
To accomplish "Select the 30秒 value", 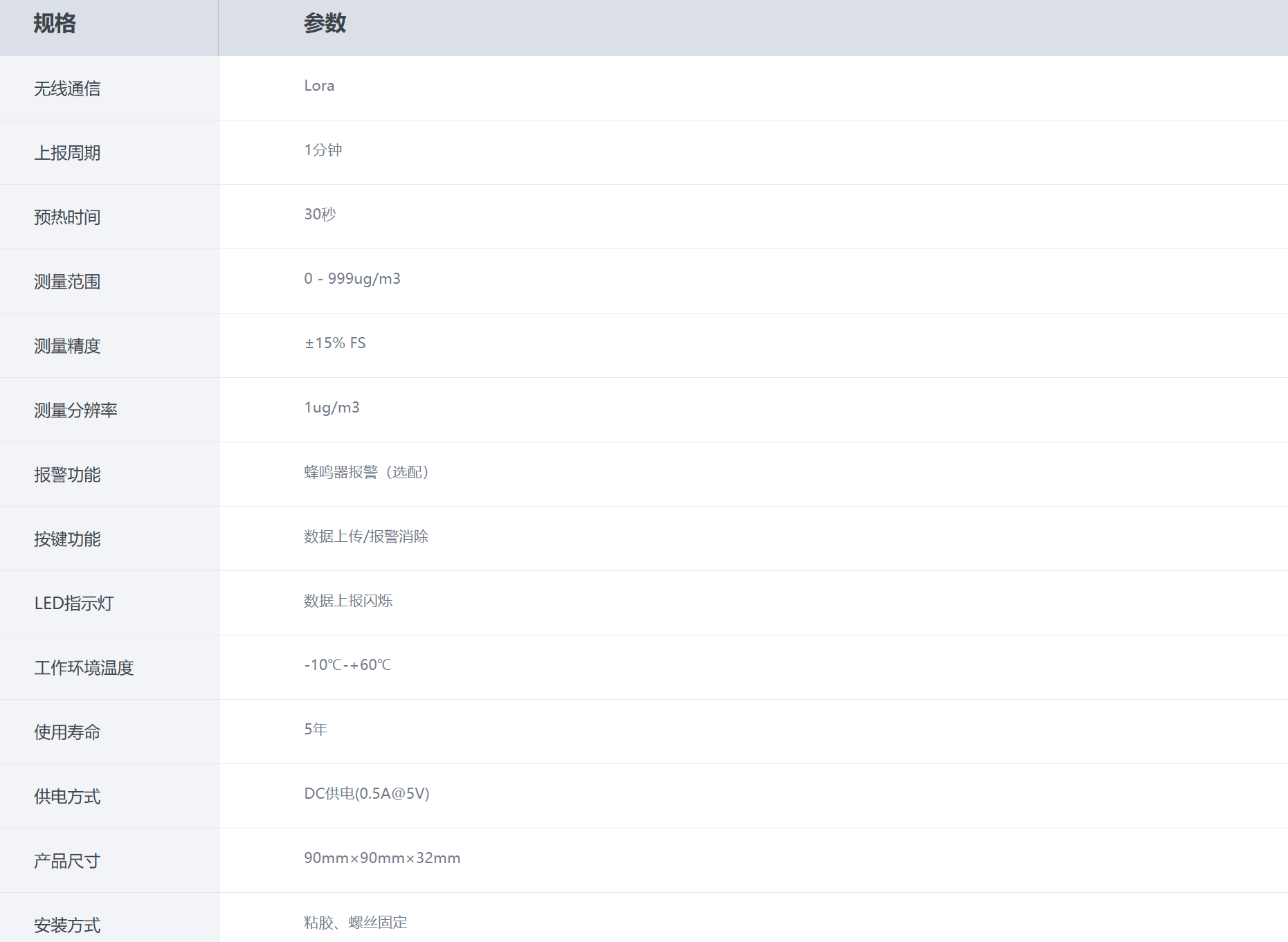I will point(320,215).
